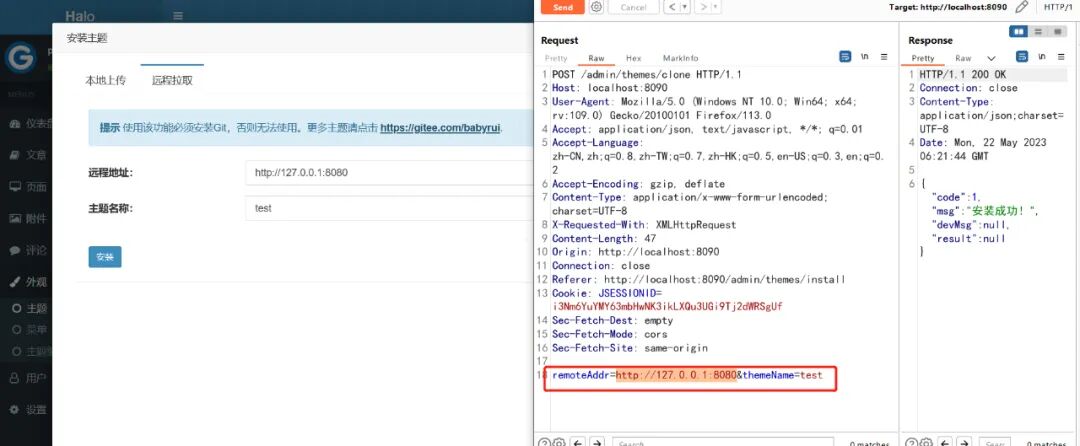Jump to next match in Response search
This screenshot has width=1080, height=446.
[x=964, y=443]
